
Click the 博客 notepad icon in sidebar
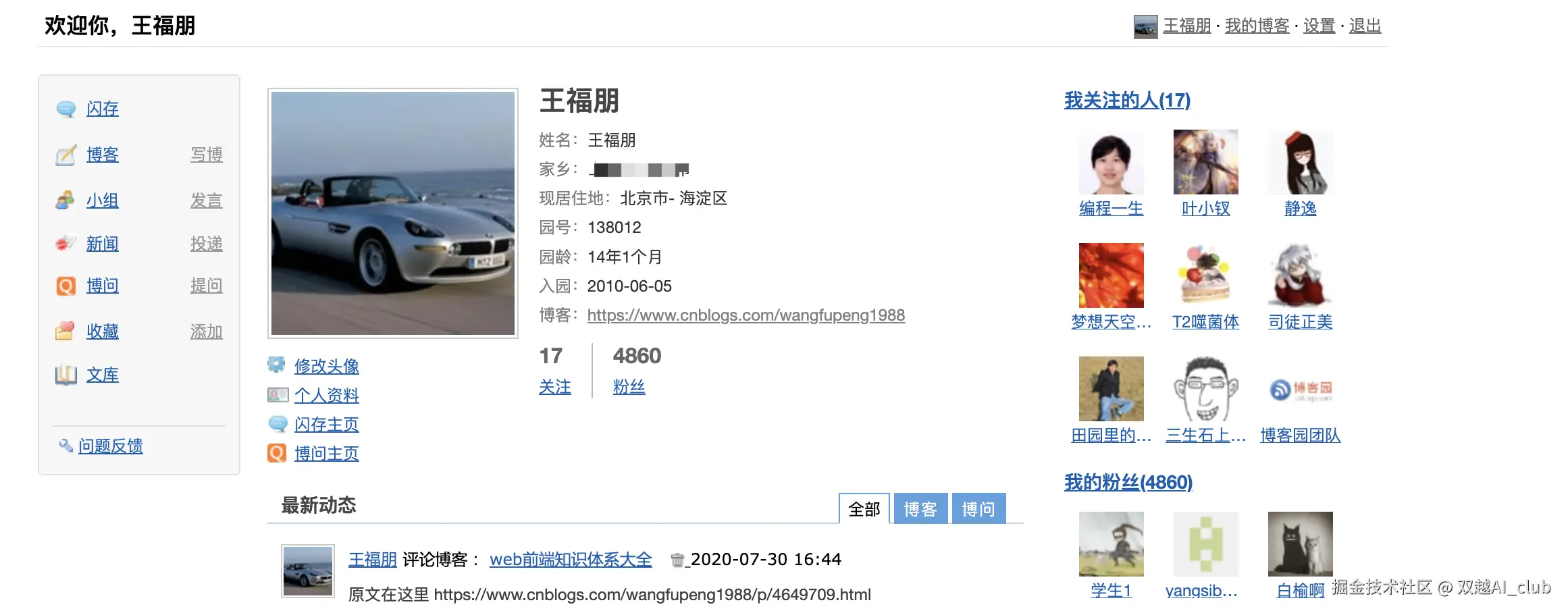[x=66, y=155]
